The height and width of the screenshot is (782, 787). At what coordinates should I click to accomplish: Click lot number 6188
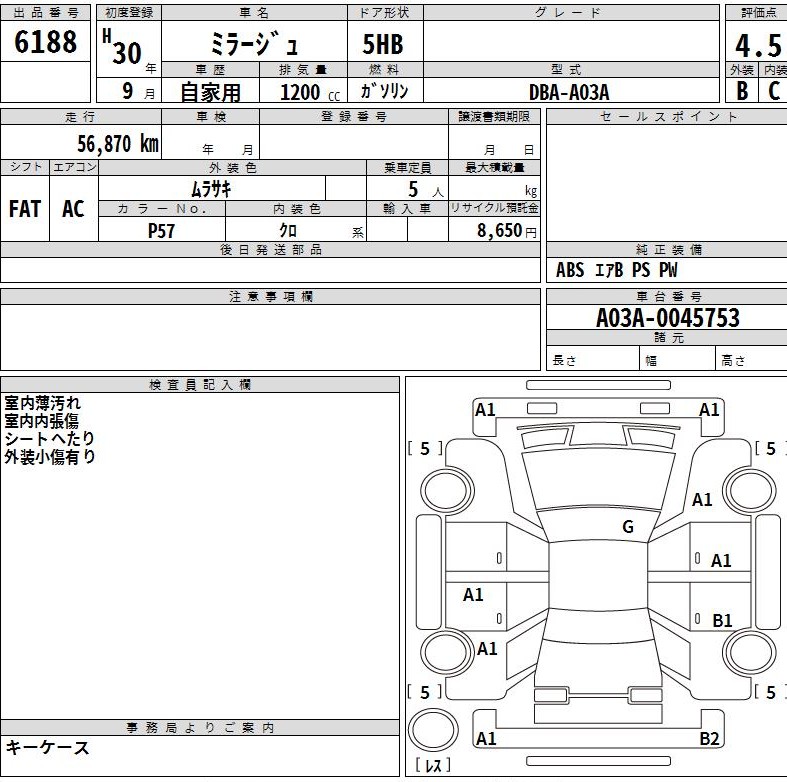click(45, 42)
